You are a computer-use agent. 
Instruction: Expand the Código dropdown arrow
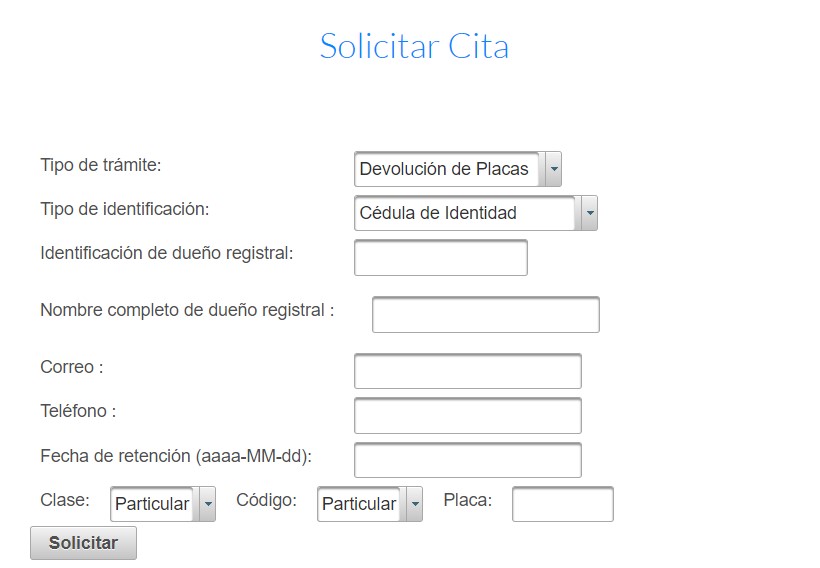[x=415, y=504]
